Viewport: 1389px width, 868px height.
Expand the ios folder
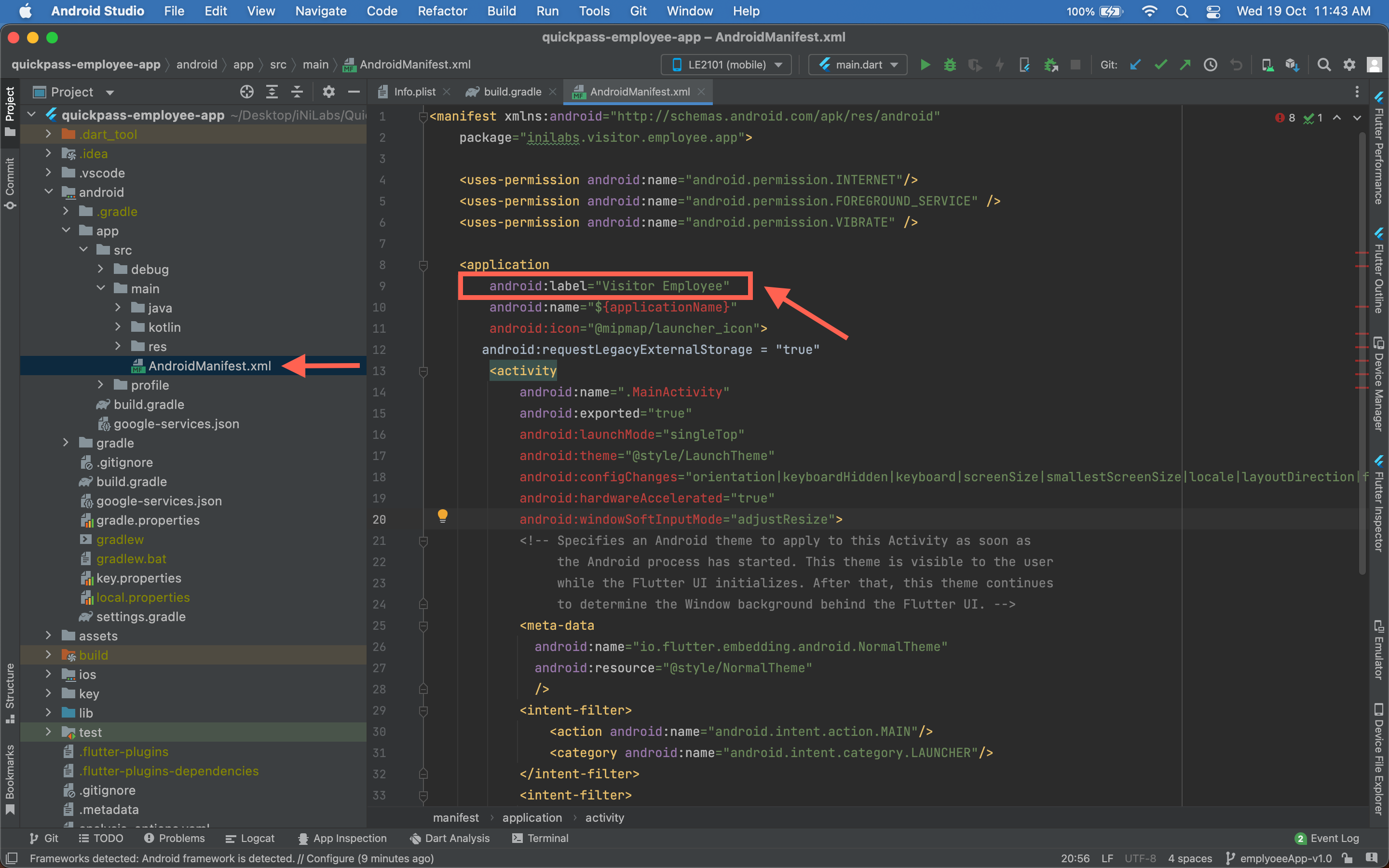point(49,674)
